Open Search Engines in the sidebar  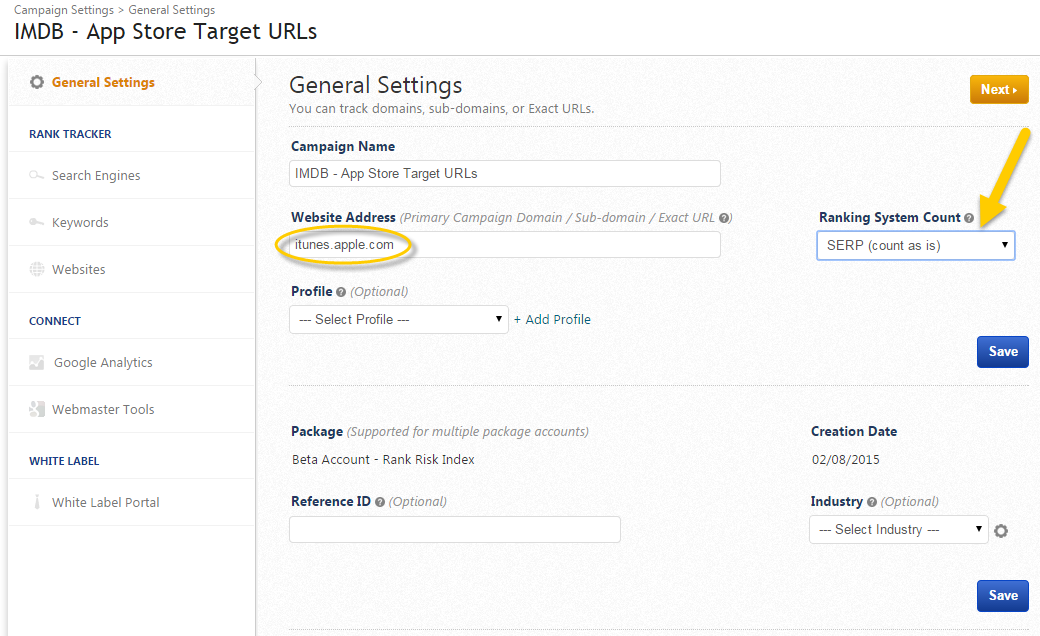point(96,176)
